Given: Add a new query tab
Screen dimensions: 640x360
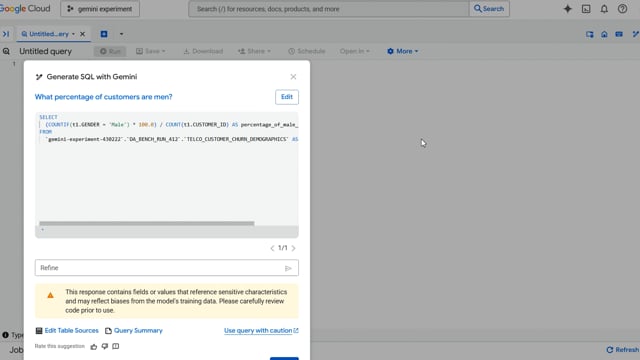Looking at the screenshot, I should point(104,34).
